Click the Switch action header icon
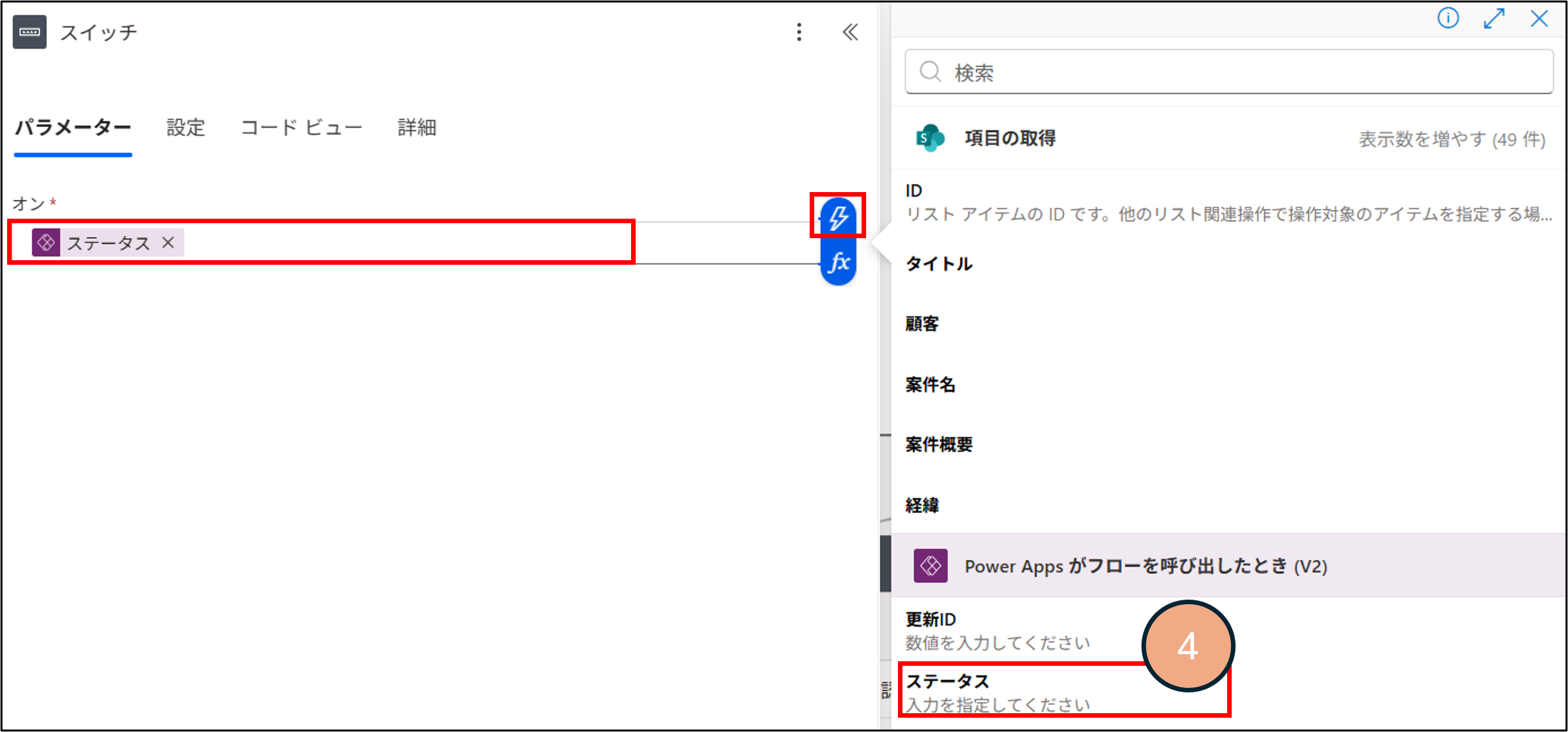The width and height of the screenshot is (1568, 732). [x=30, y=32]
